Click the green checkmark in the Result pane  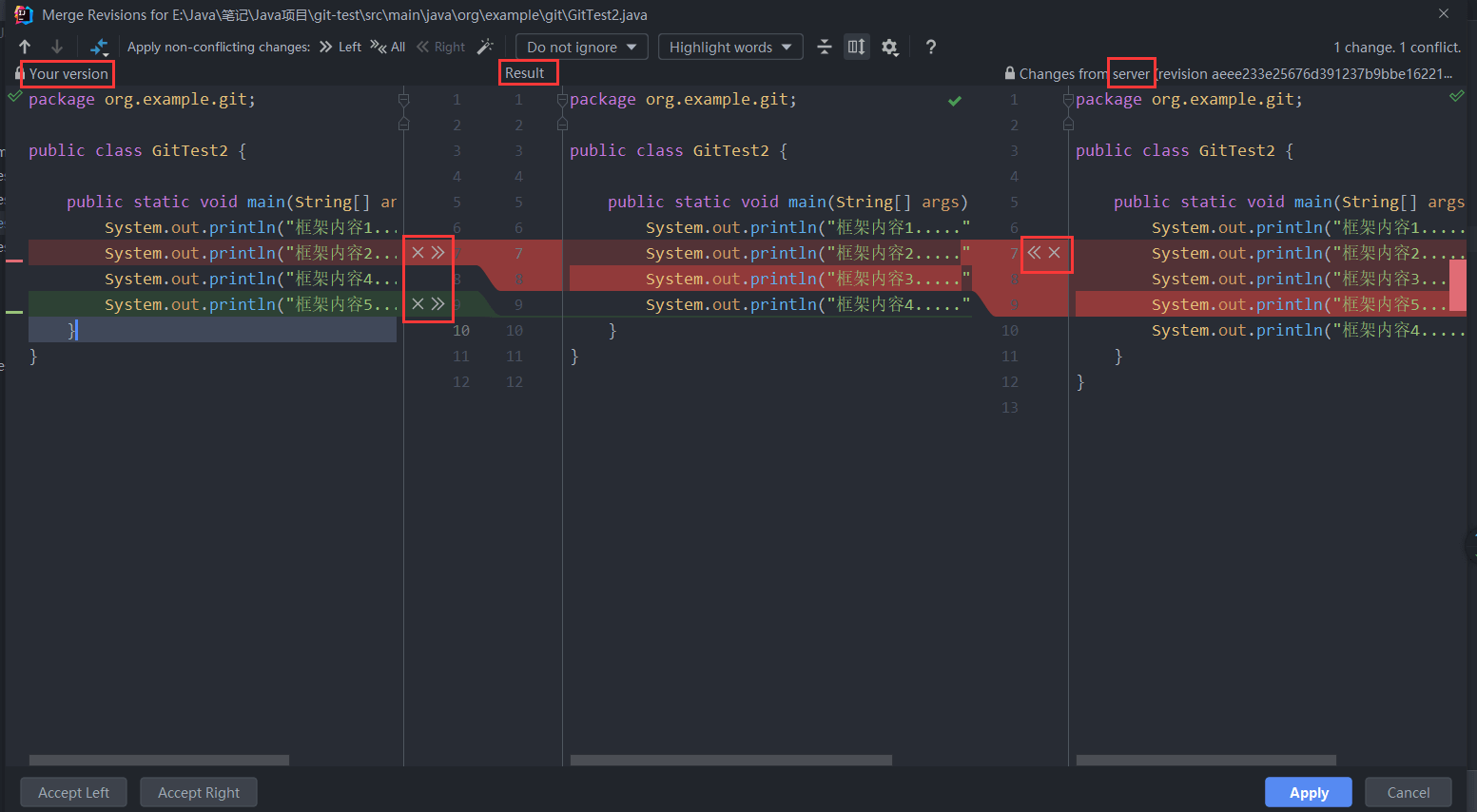955,101
